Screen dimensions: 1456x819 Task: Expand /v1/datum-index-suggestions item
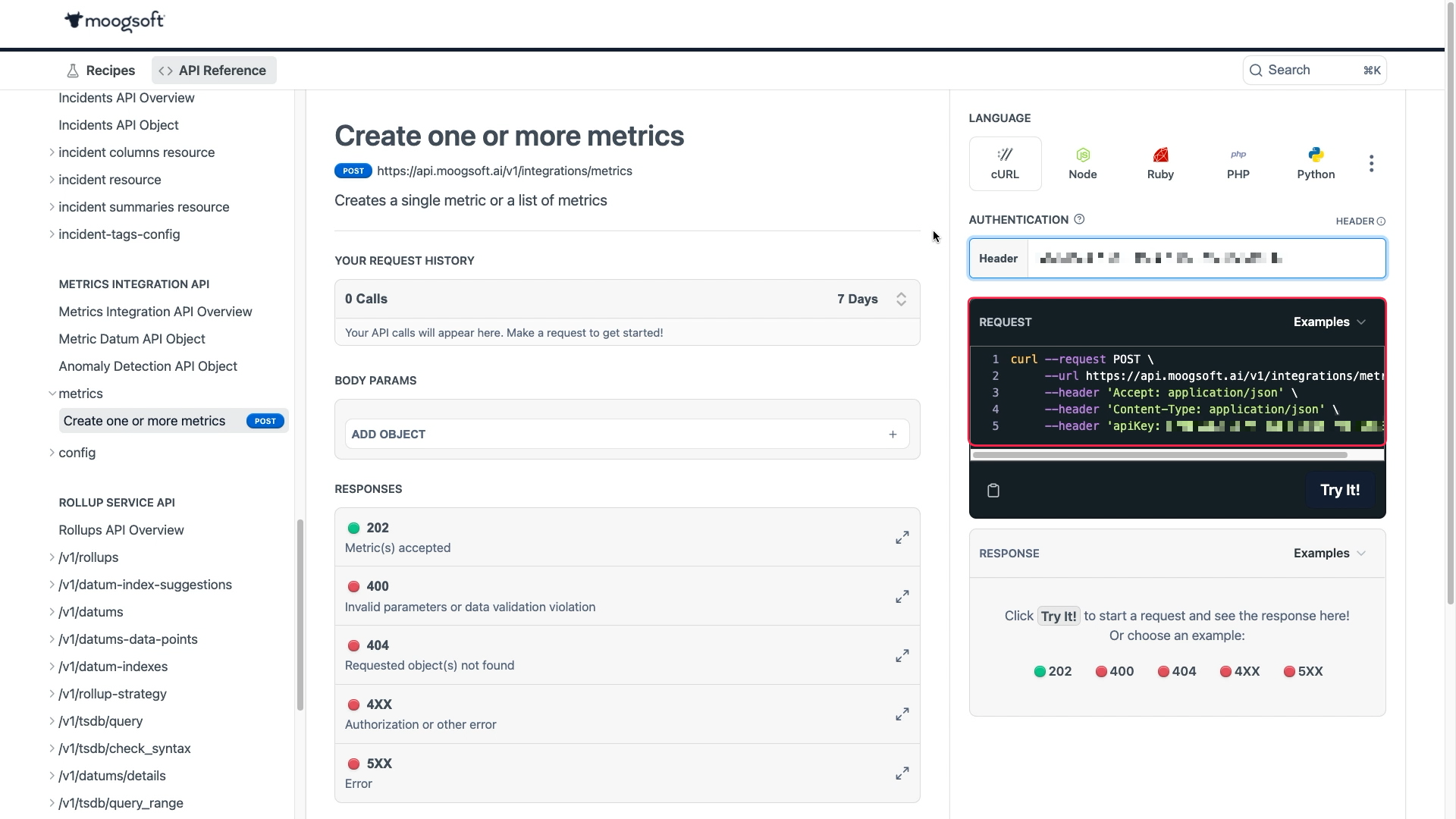pos(52,585)
